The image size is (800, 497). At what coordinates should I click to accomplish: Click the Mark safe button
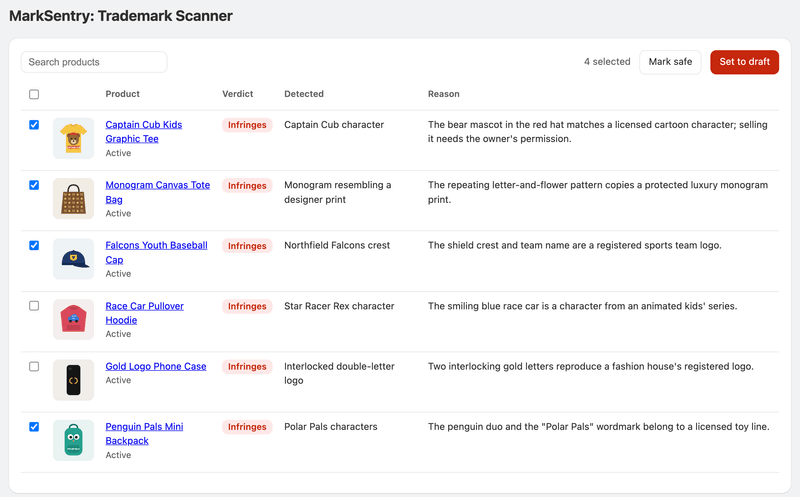(x=670, y=62)
